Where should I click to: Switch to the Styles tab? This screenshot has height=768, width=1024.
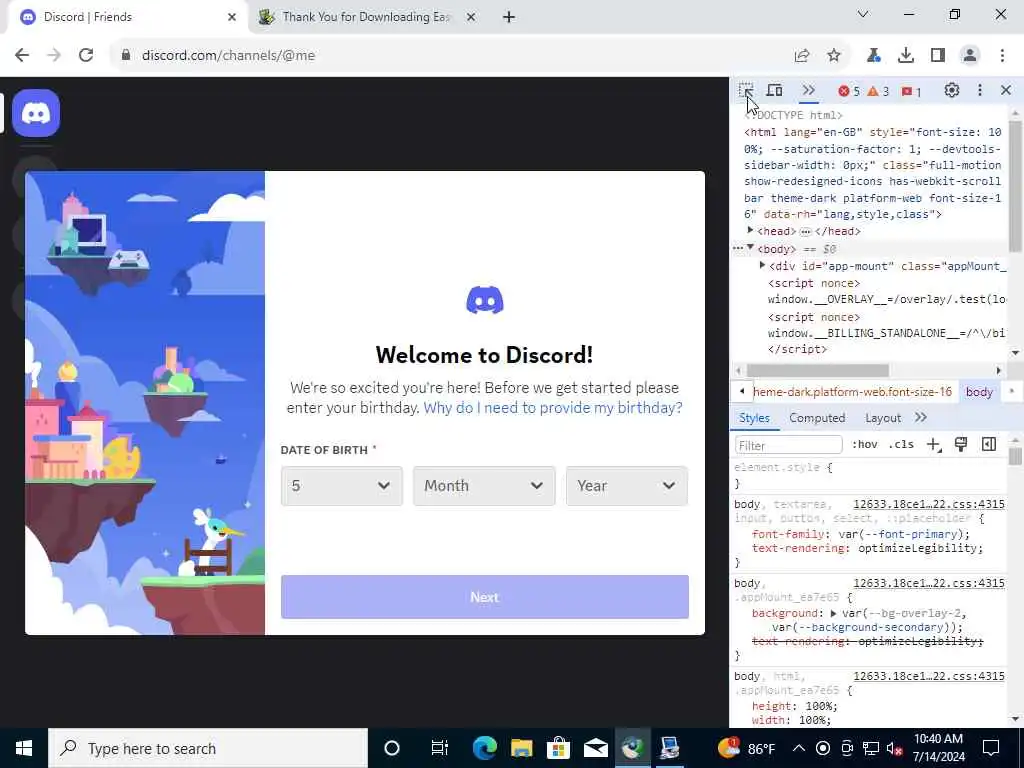(x=754, y=418)
